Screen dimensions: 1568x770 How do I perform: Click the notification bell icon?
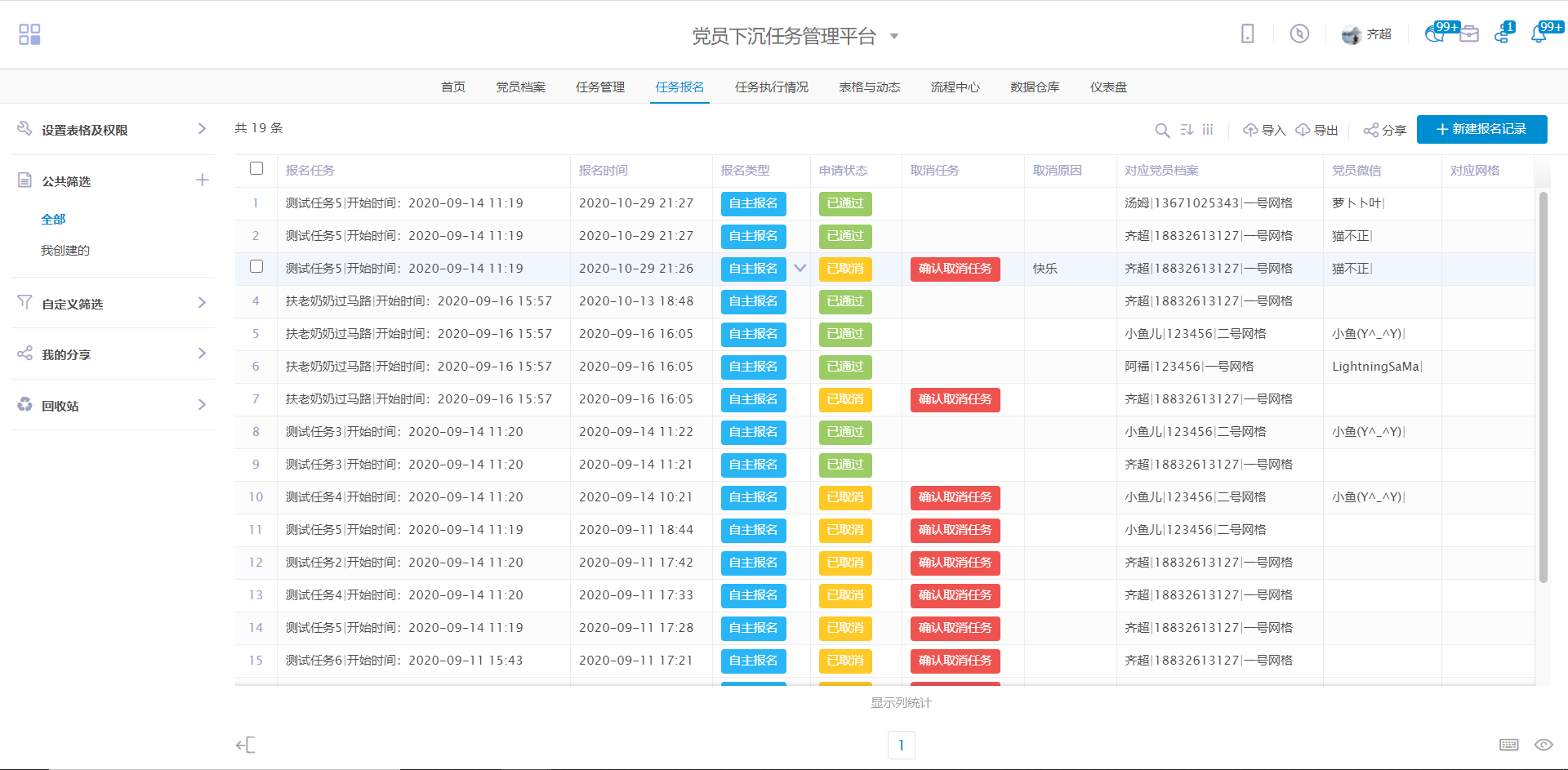coord(1539,34)
